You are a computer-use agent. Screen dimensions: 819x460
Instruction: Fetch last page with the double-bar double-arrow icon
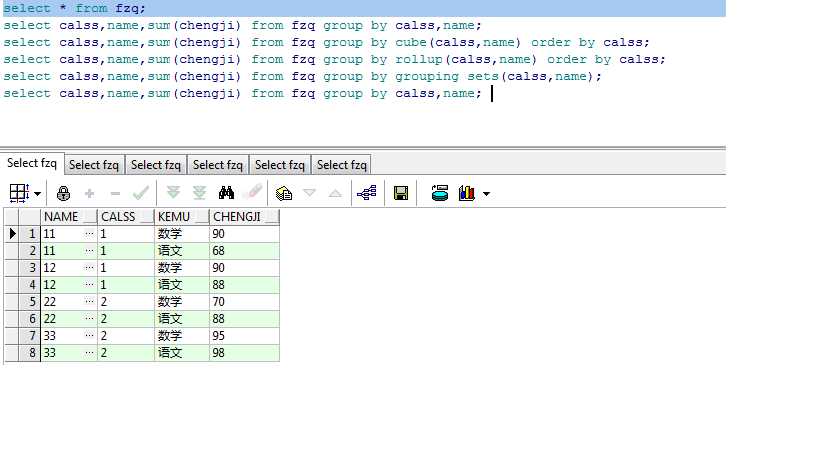[199, 193]
